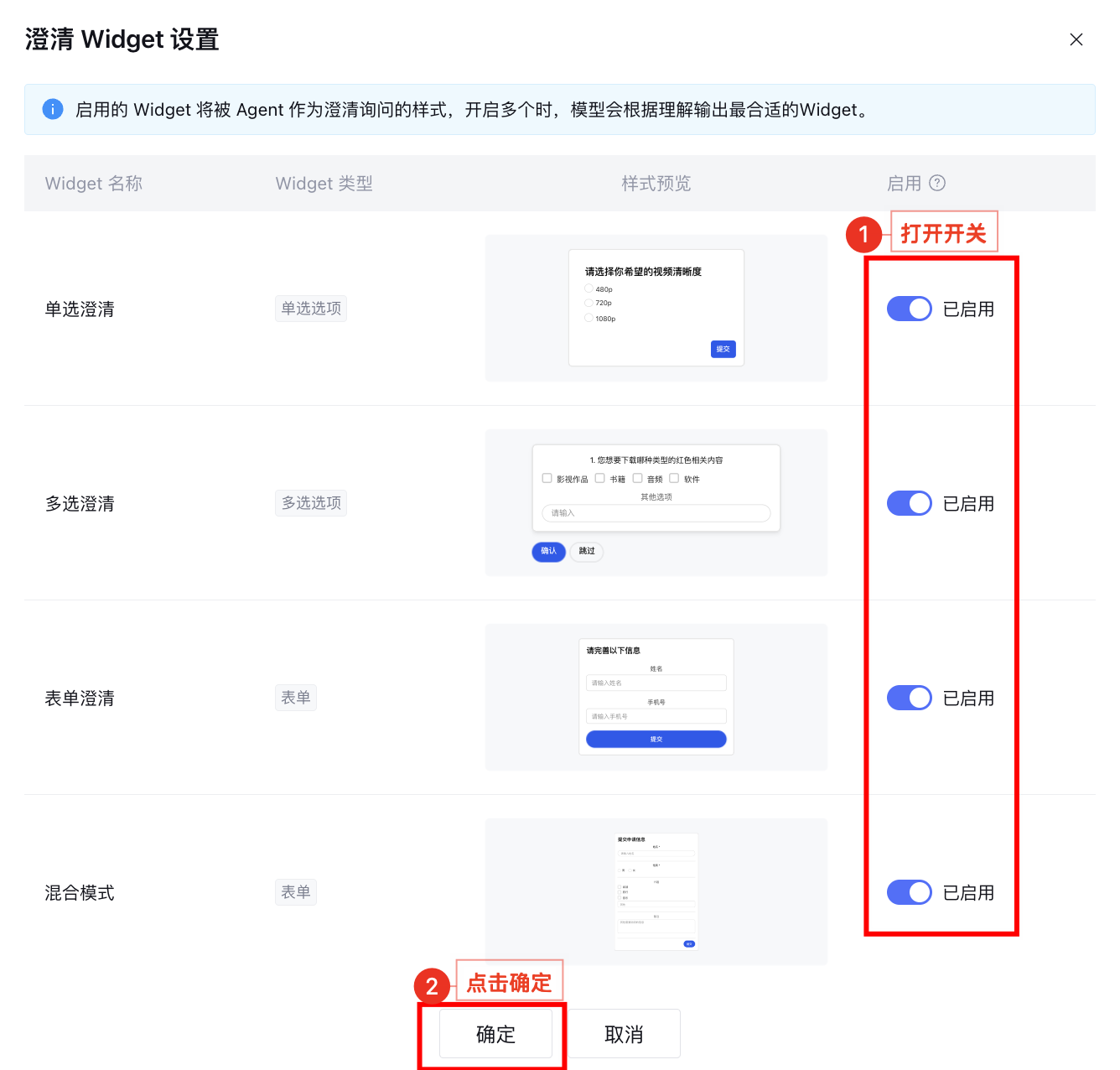Click the red step 1 badge

(x=863, y=235)
